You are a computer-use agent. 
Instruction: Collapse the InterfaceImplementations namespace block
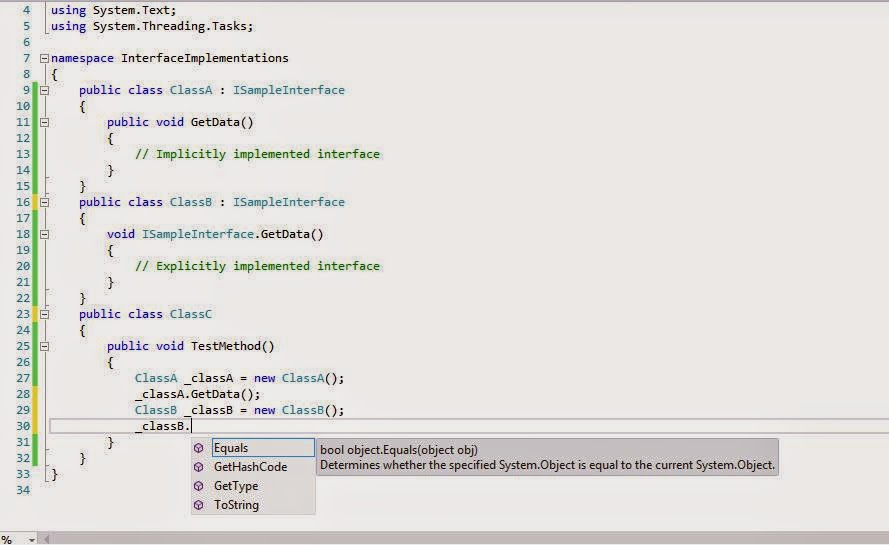(44, 58)
